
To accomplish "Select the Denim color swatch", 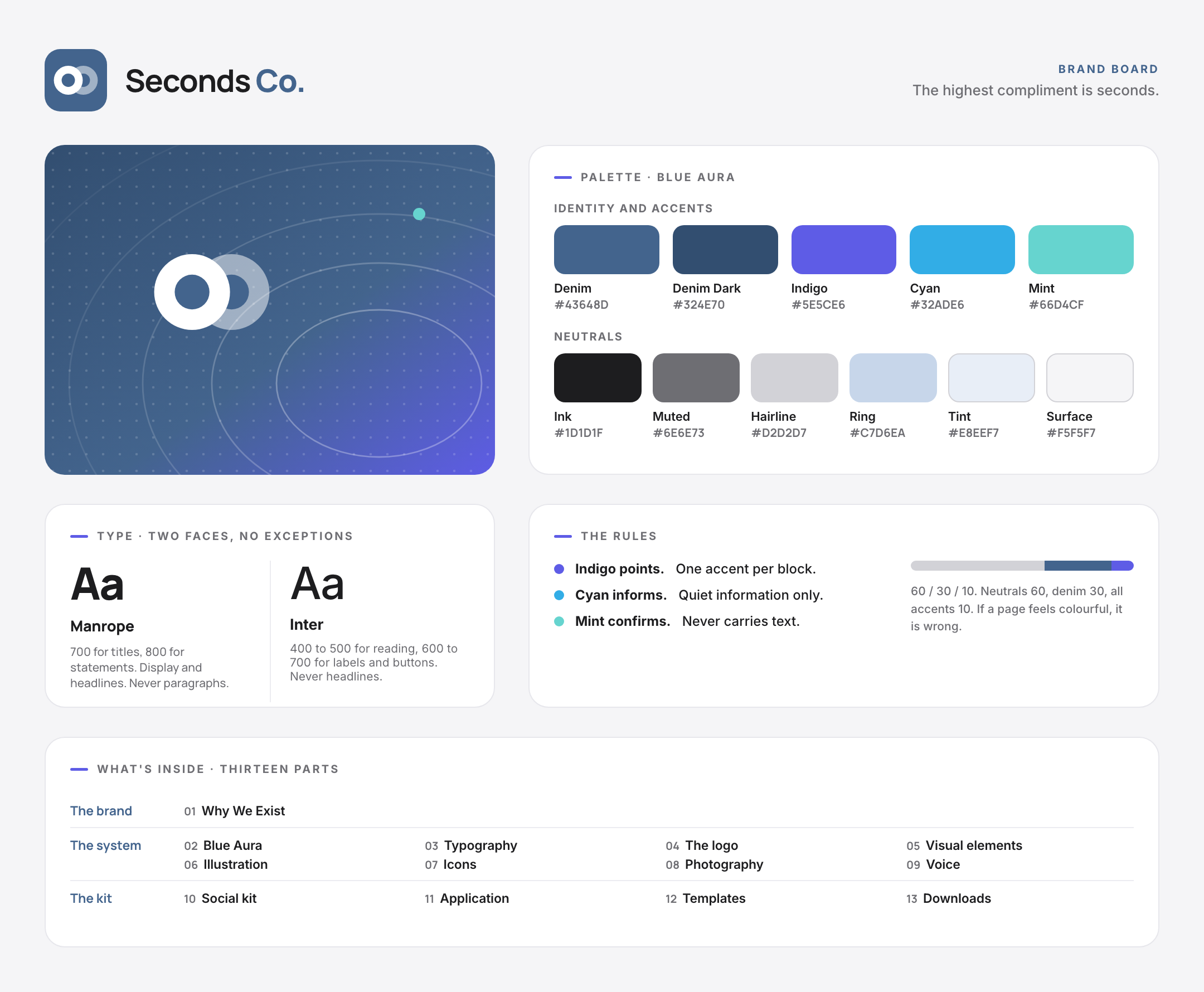I will [606, 250].
